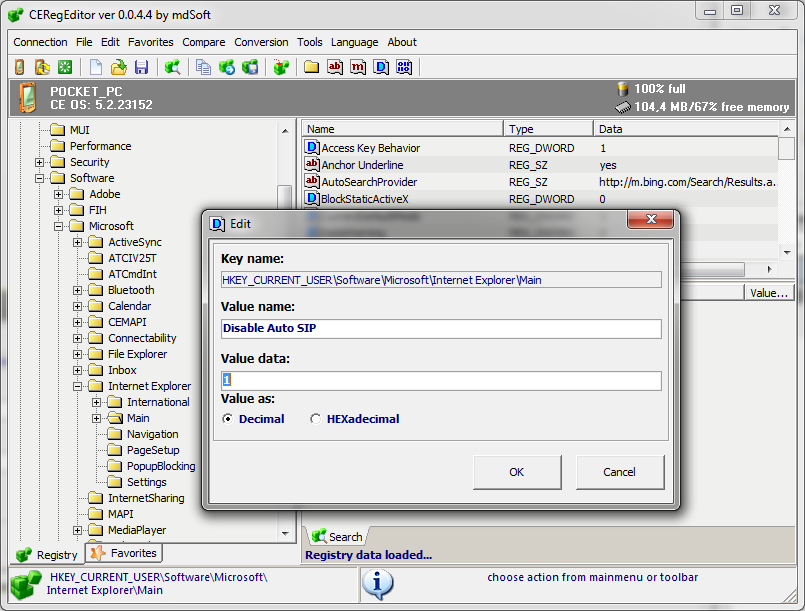Select the PopupBlocking key in the tree
This screenshot has width=805, height=611.
tap(161, 466)
